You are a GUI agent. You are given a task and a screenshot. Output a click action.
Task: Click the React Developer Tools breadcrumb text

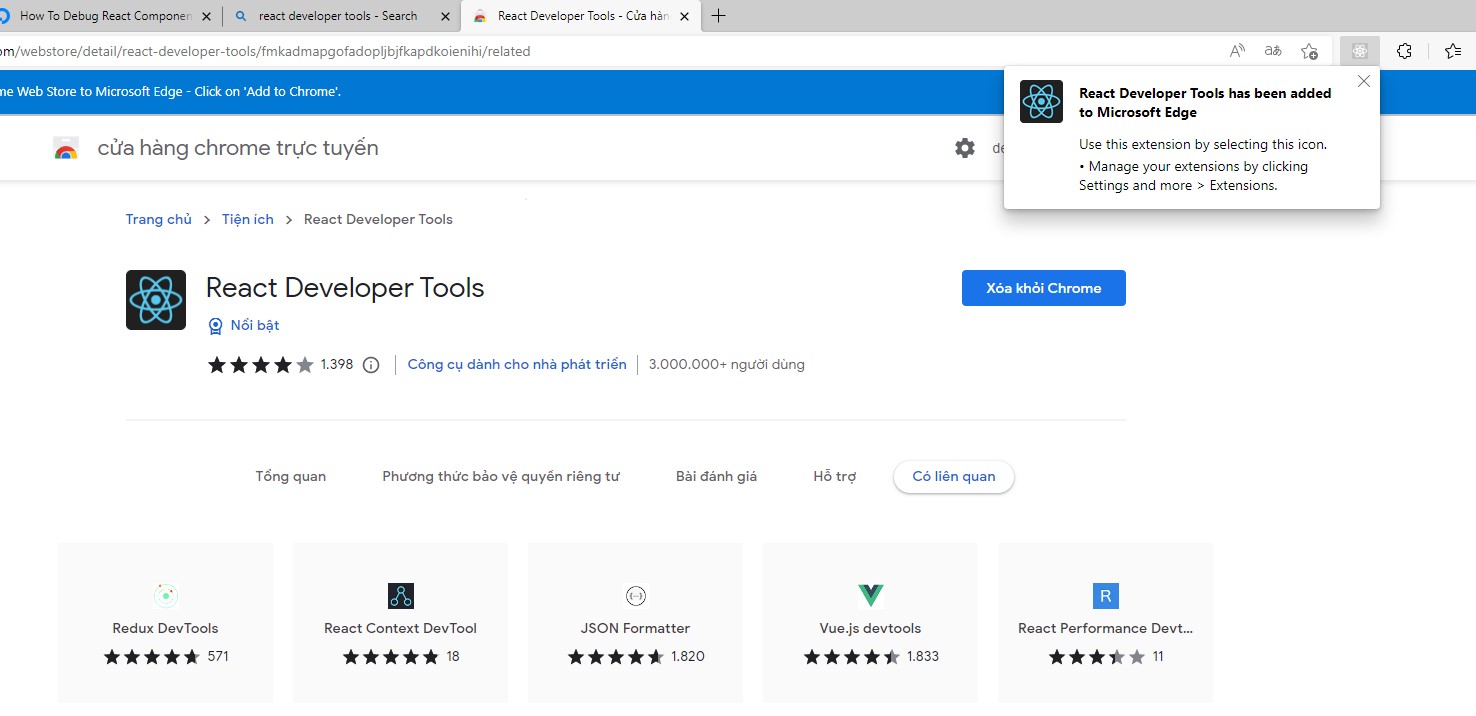[378, 219]
